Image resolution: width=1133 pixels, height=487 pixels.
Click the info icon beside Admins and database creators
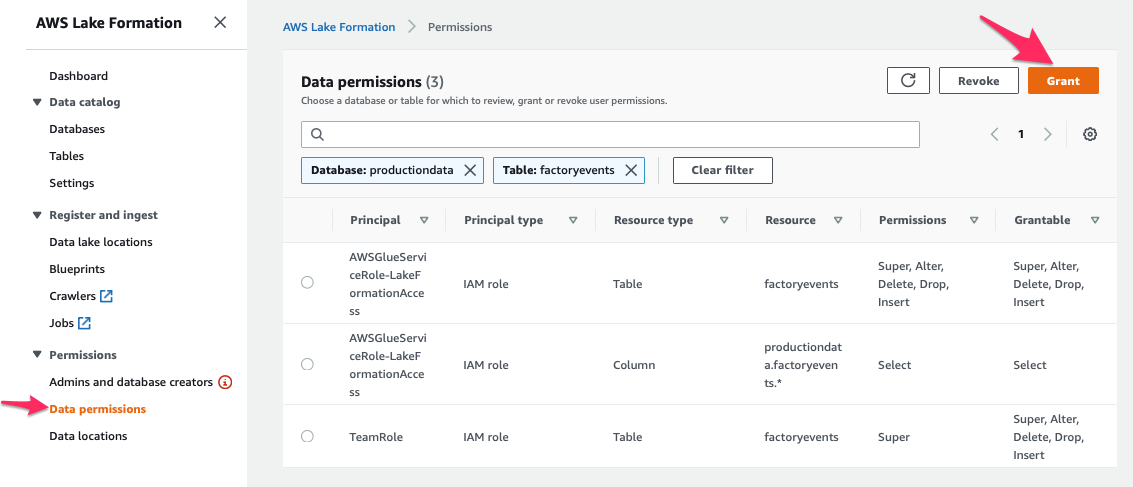click(x=225, y=382)
